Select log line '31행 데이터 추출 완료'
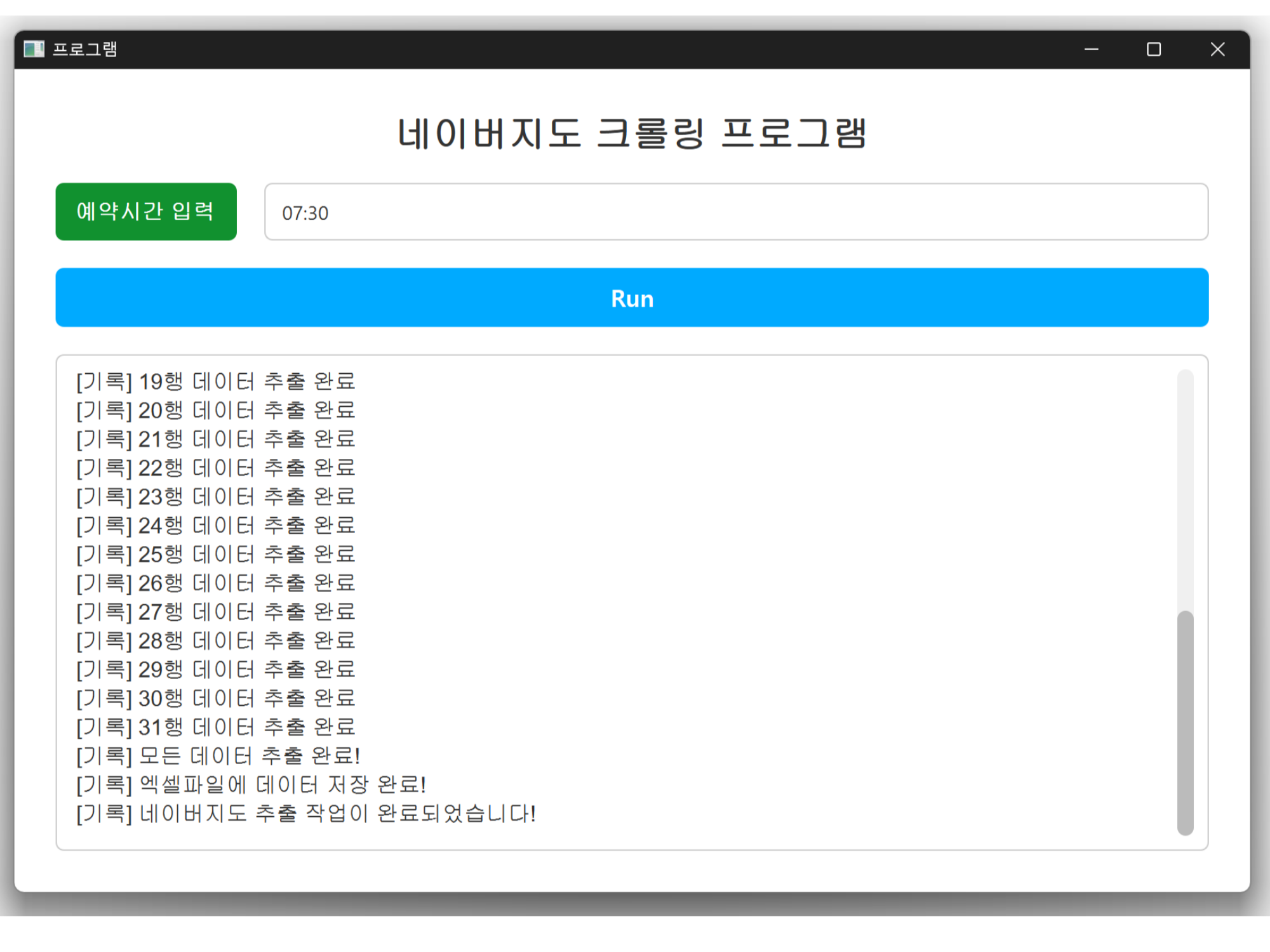 coord(215,727)
